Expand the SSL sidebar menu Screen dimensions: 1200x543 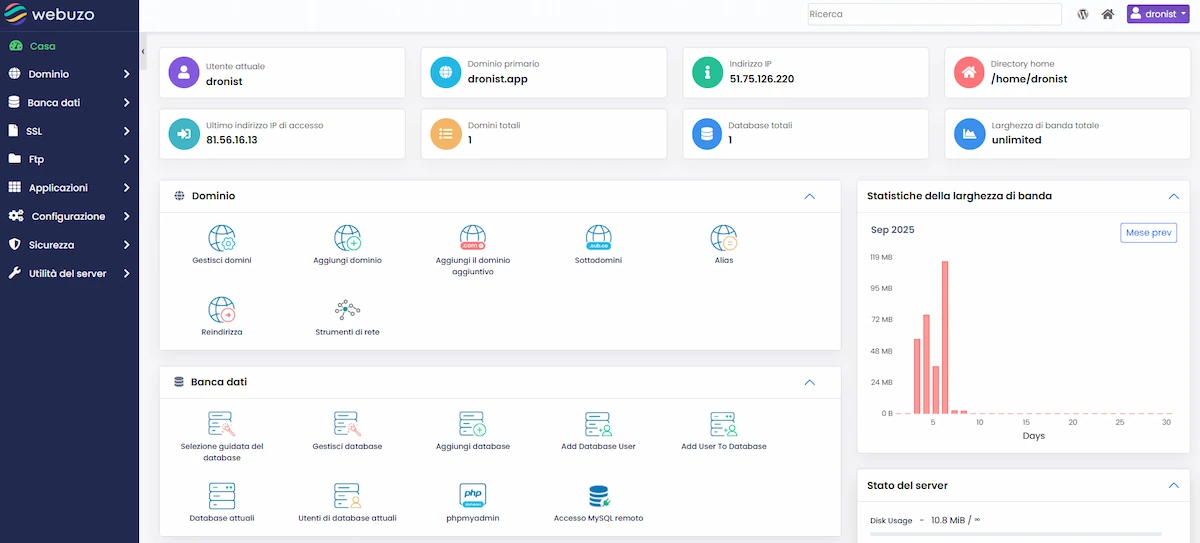click(x=68, y=131)
